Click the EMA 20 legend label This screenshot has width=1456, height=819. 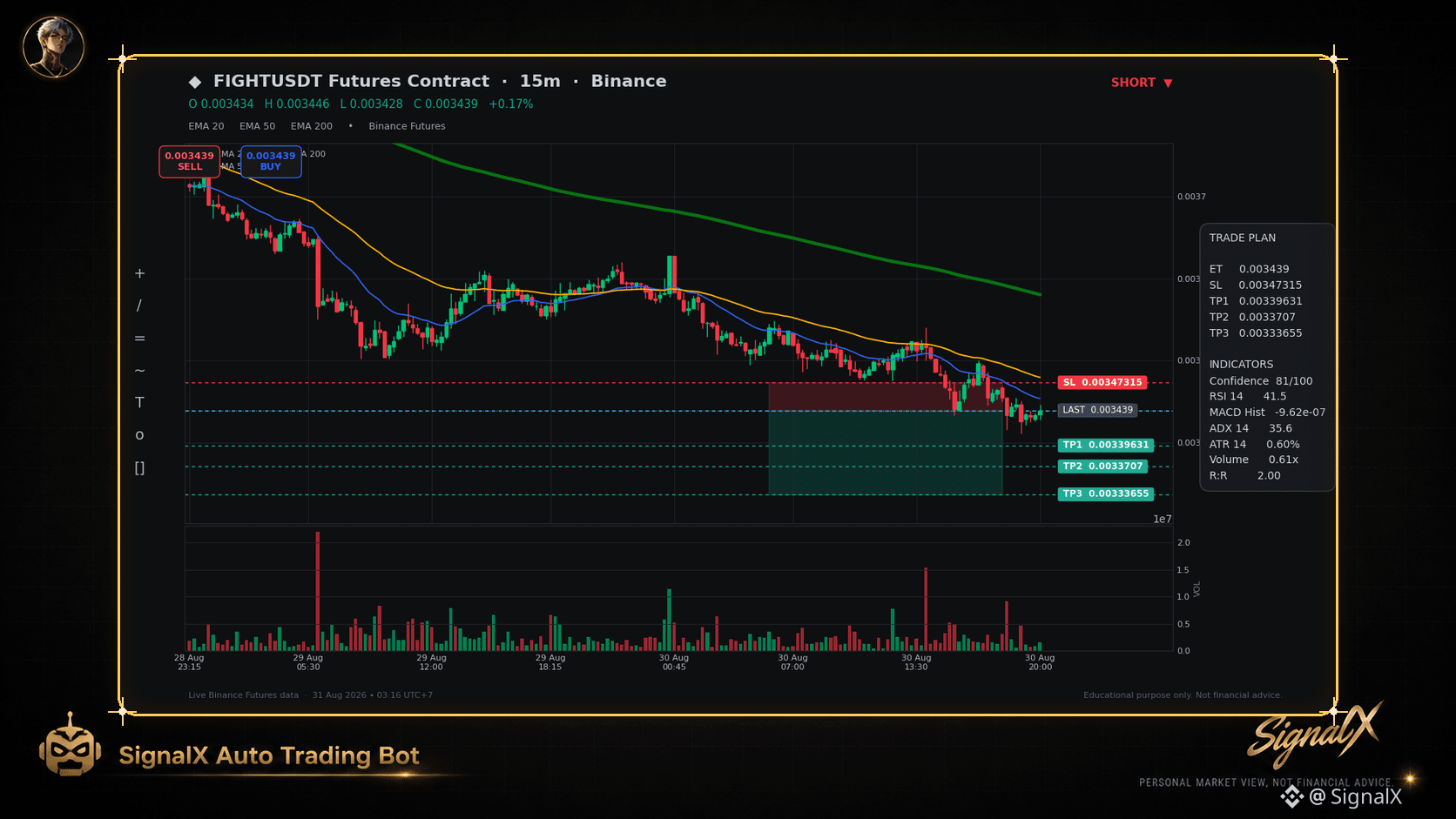coord(206,126)
